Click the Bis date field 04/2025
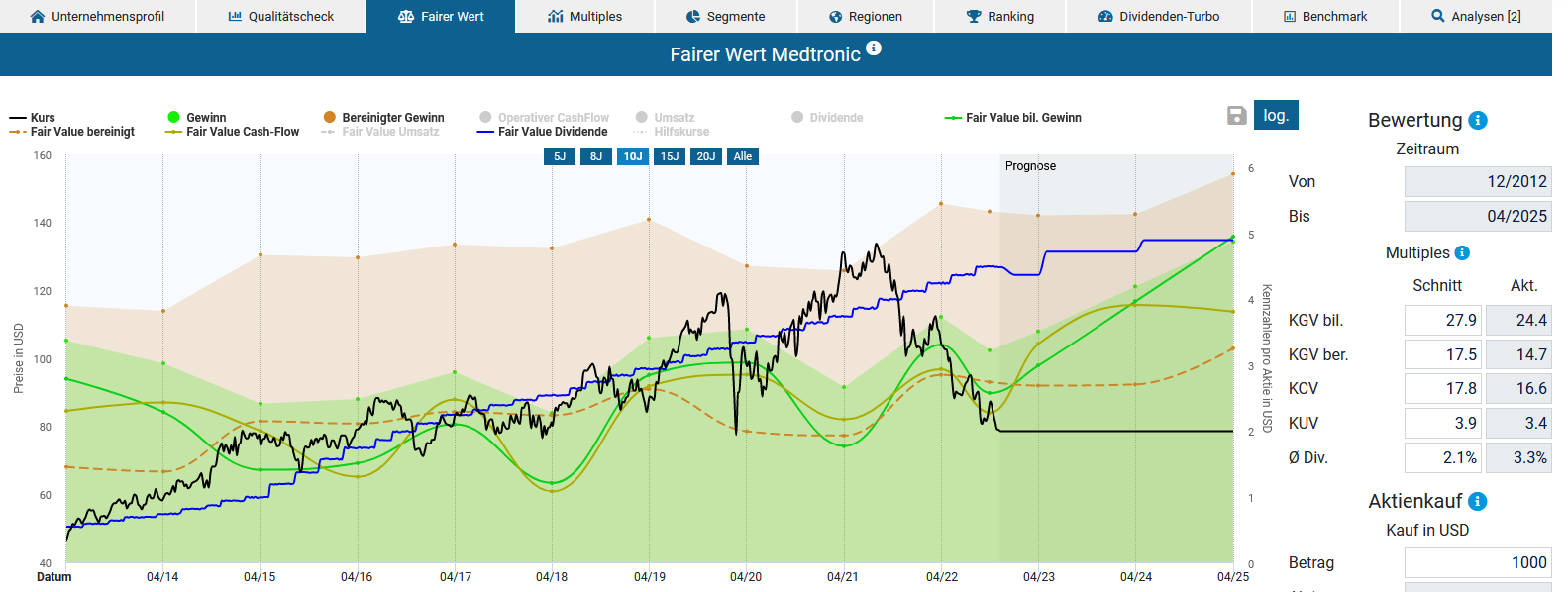 coord(1478,216)
